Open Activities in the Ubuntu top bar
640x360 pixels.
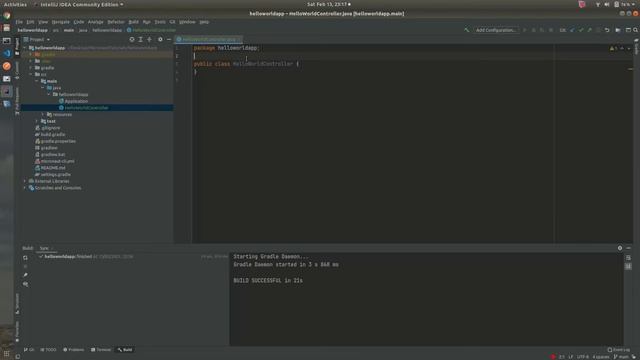point(15,4)
